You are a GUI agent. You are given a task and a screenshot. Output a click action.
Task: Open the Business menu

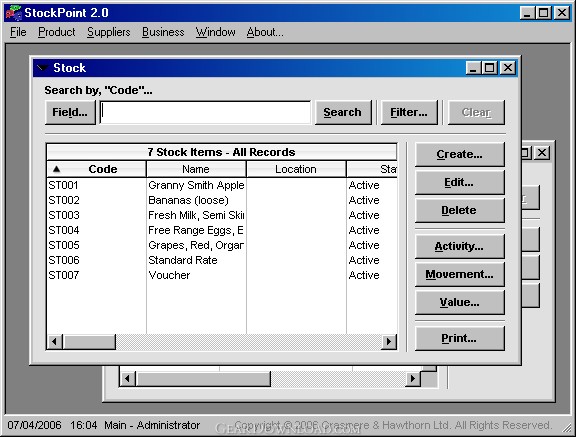(163, 32)
